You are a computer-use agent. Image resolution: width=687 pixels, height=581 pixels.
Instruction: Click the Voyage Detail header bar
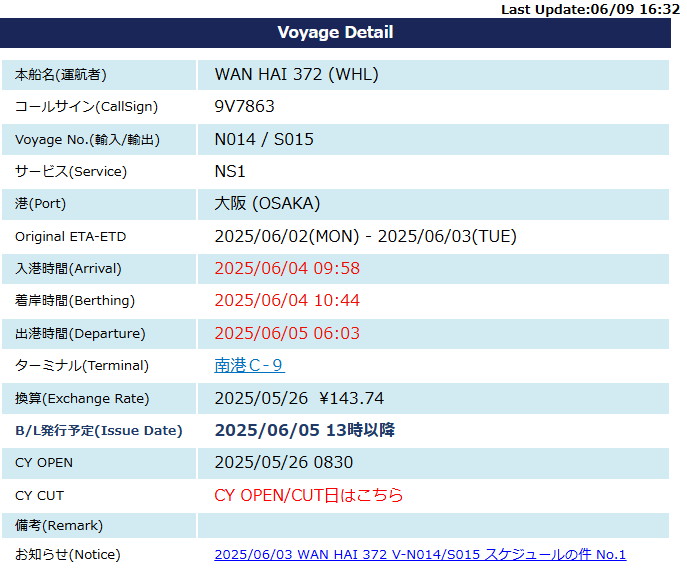click(x=335, y=33)
